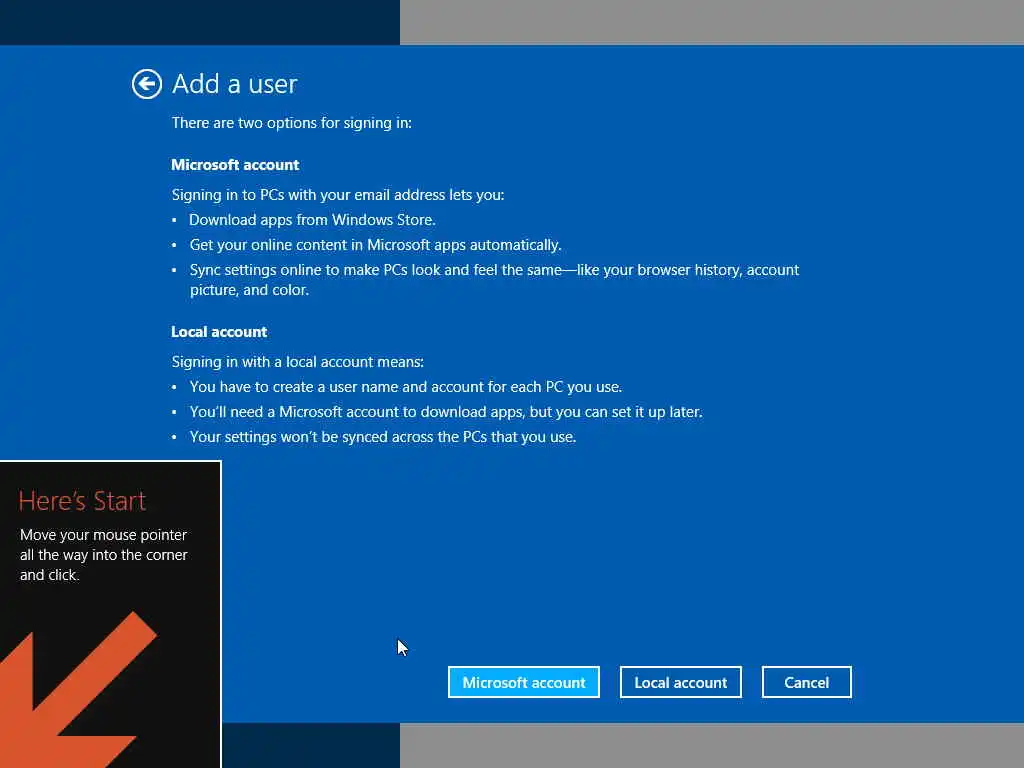Click "Move your mouse pointer" hint text
1024x768 pixels.
(104, 554)
